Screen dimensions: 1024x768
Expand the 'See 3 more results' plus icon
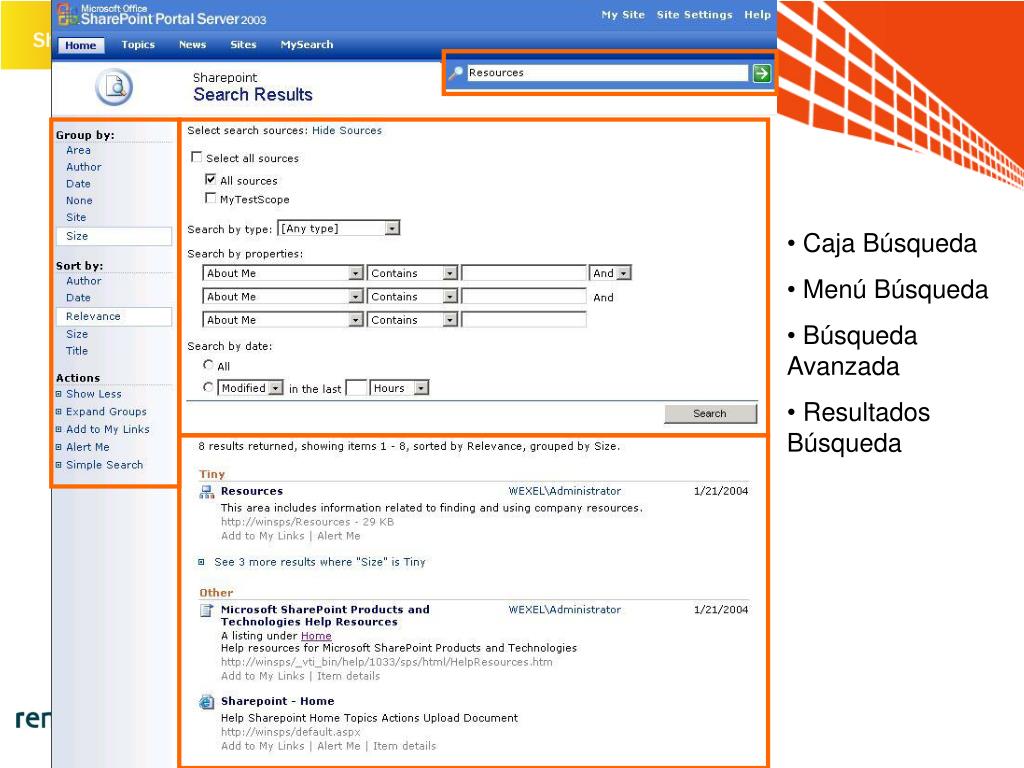tap(201, 562)
